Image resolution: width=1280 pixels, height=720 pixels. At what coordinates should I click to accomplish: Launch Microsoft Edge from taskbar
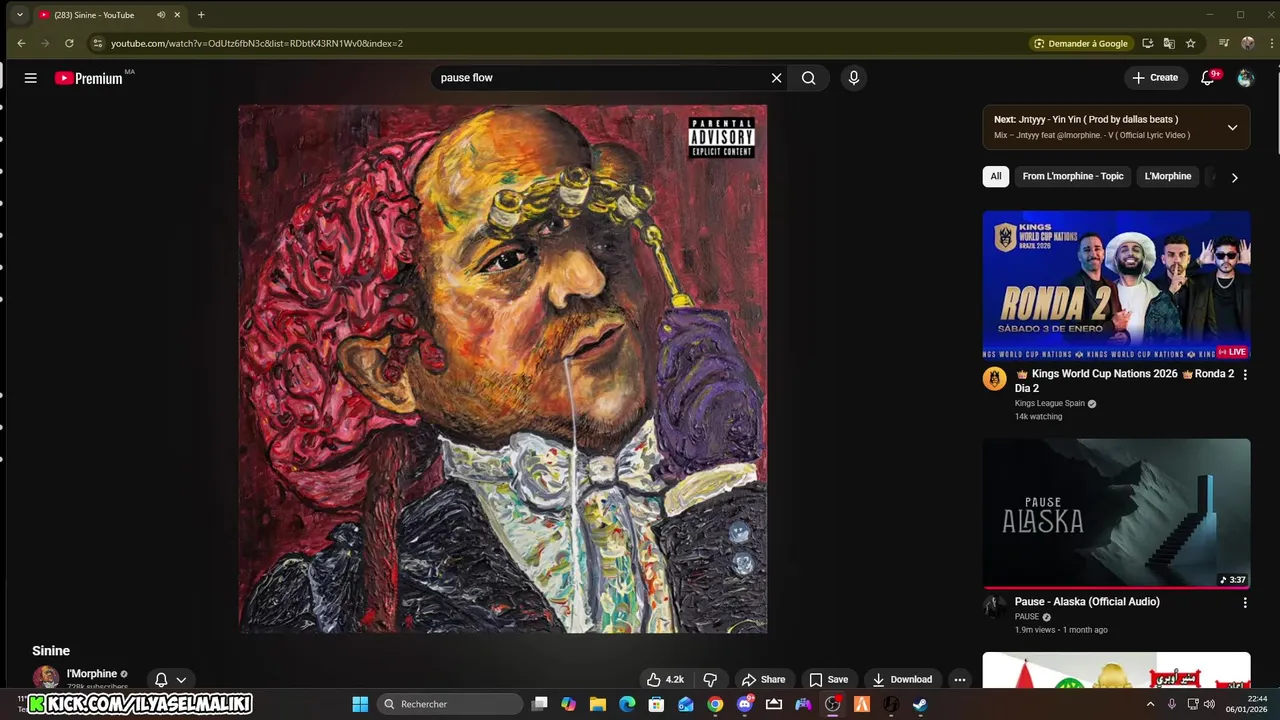point(627,704)
